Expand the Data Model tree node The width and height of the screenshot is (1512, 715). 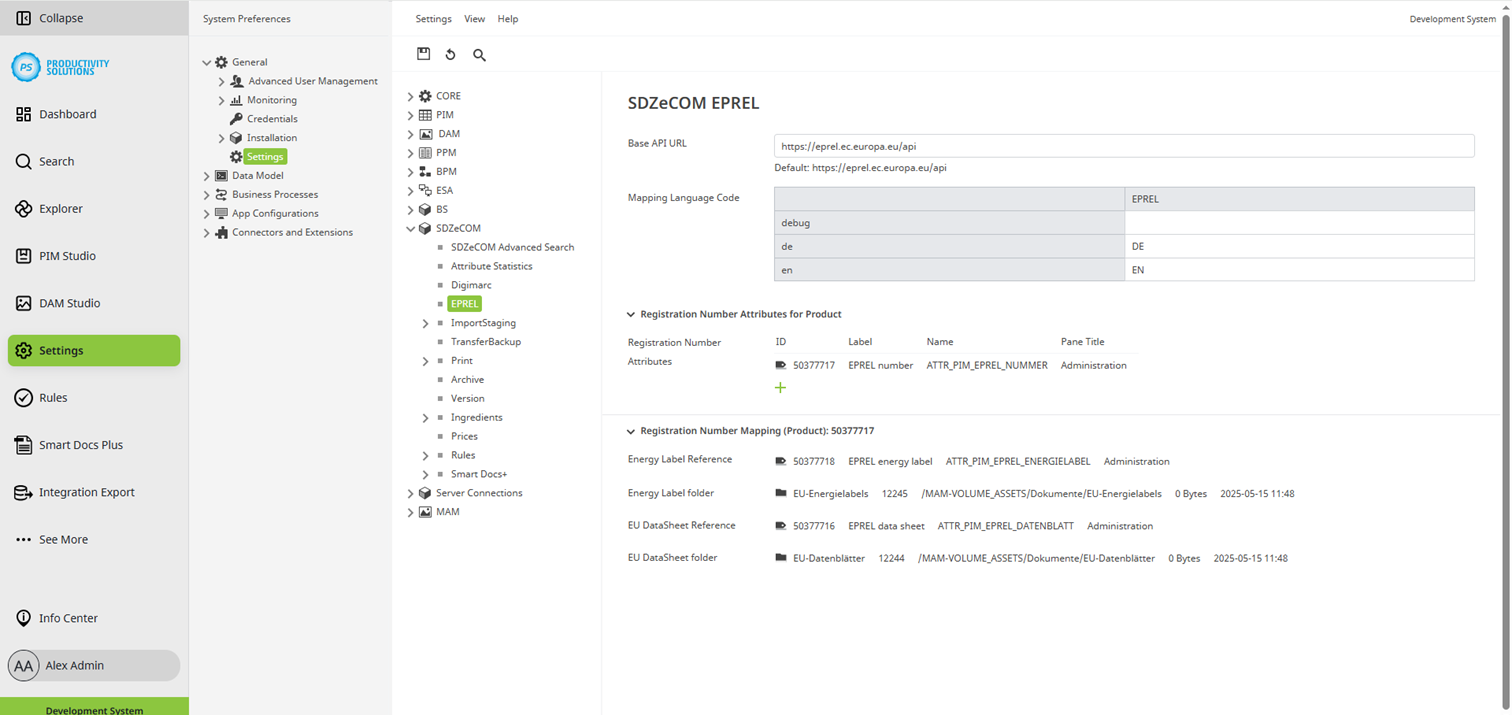tap(208, 175)
